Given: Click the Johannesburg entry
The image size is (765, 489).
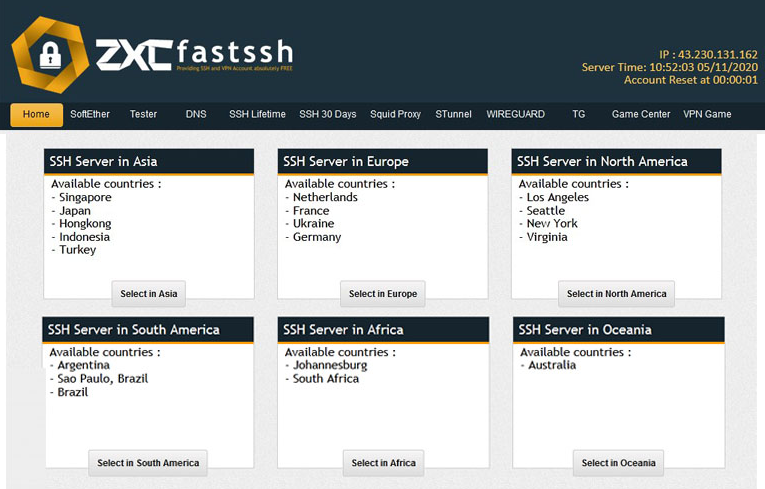Looking at the screenshot, I should (330, 366).
